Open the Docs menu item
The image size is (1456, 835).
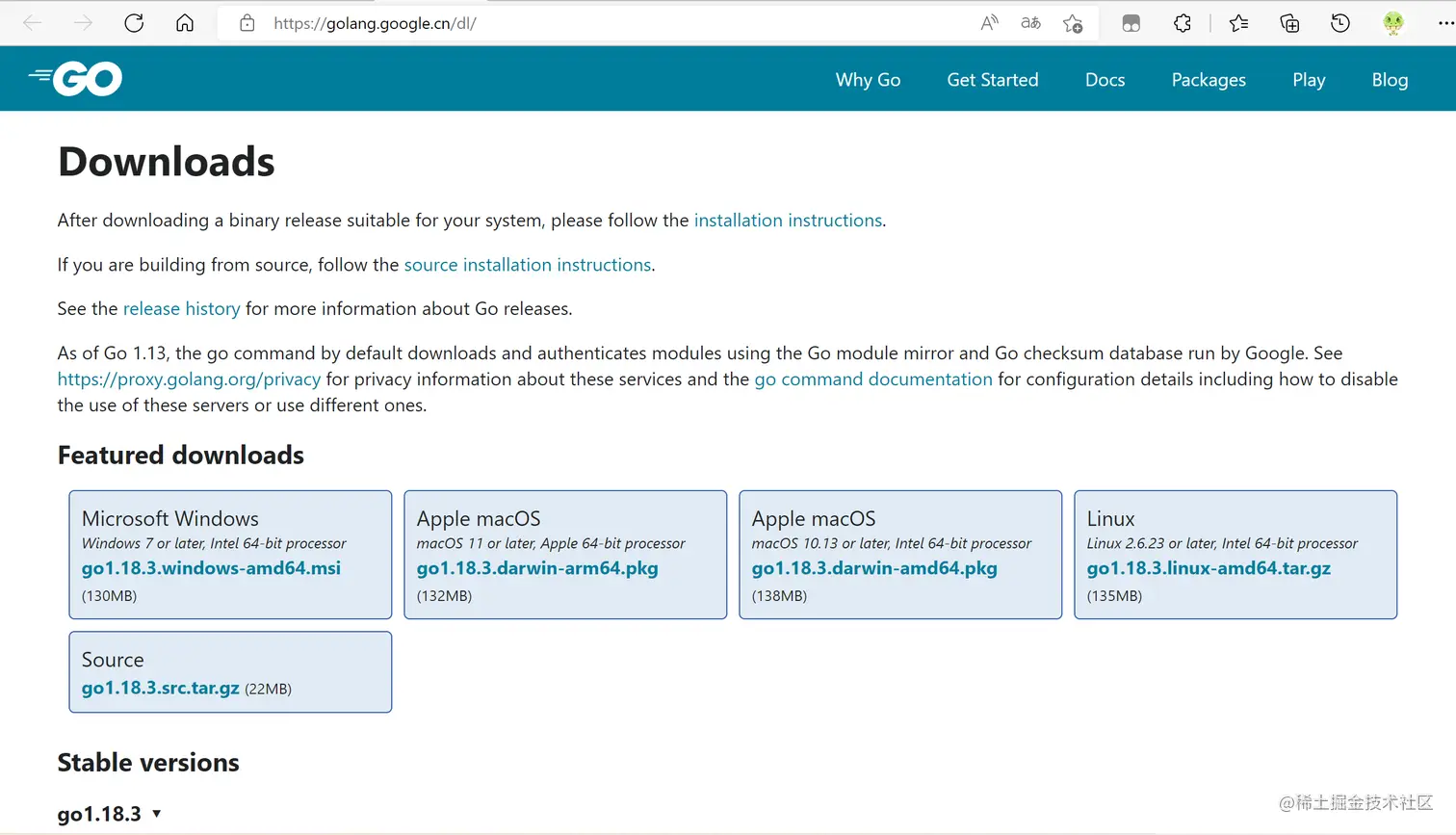point(1105,80)
